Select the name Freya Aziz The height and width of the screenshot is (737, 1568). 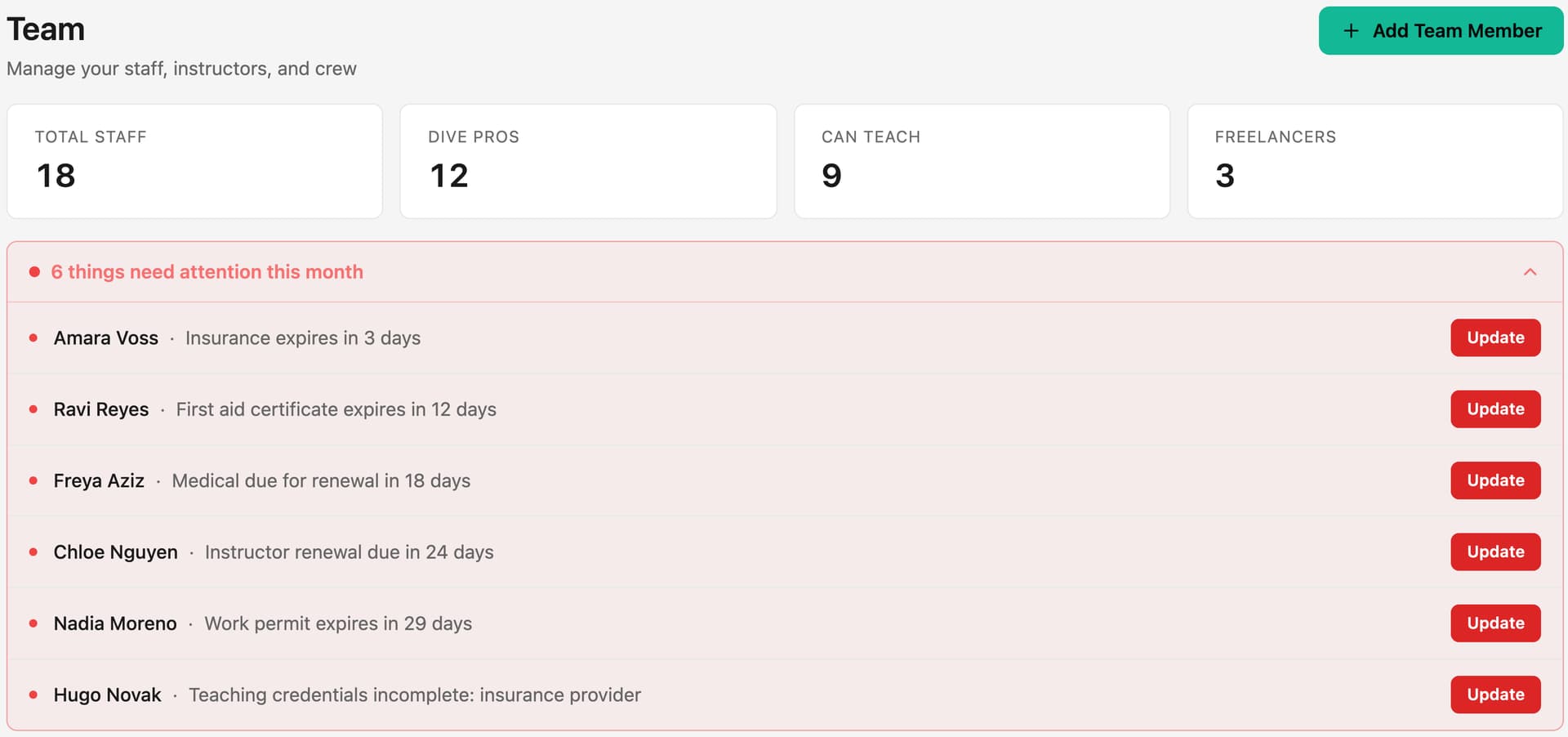(99, 480)
